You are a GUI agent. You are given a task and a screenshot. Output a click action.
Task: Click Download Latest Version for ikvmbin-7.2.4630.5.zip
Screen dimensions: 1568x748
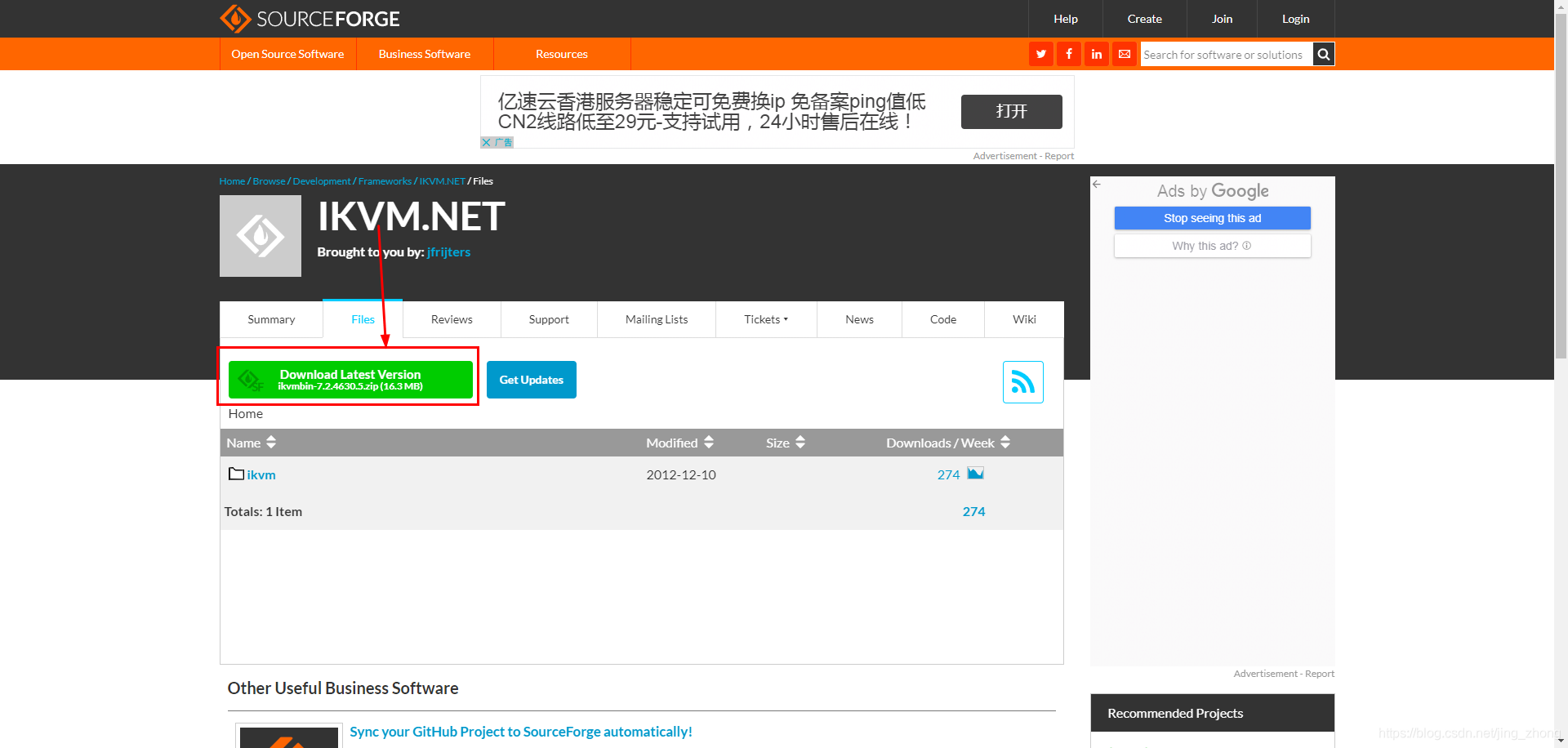click(350, 379)
